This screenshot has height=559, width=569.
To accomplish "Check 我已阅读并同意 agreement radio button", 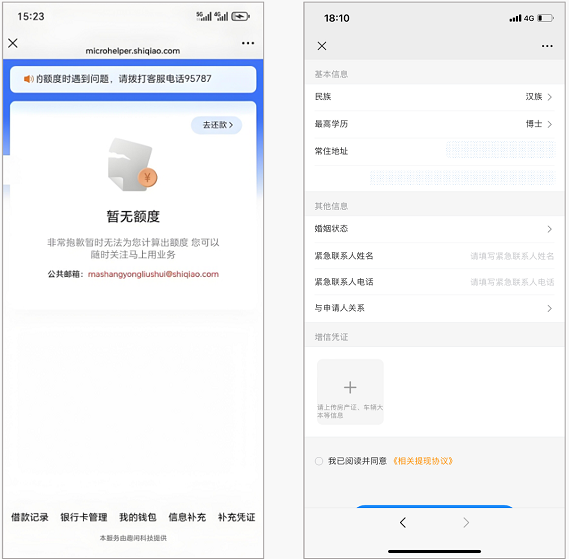I will (x=319, y=461).
